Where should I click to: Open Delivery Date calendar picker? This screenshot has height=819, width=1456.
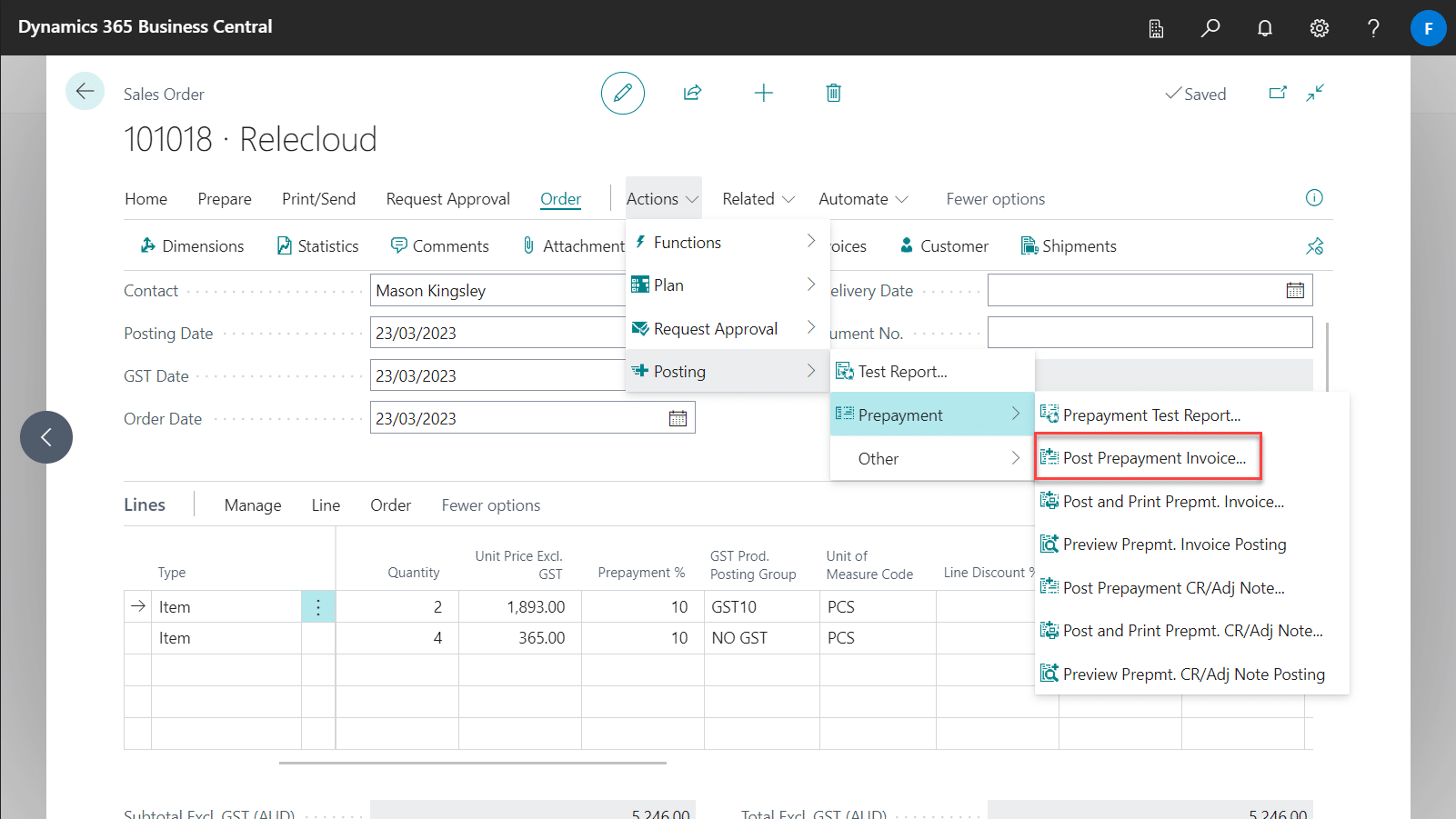coord(1295,291)
